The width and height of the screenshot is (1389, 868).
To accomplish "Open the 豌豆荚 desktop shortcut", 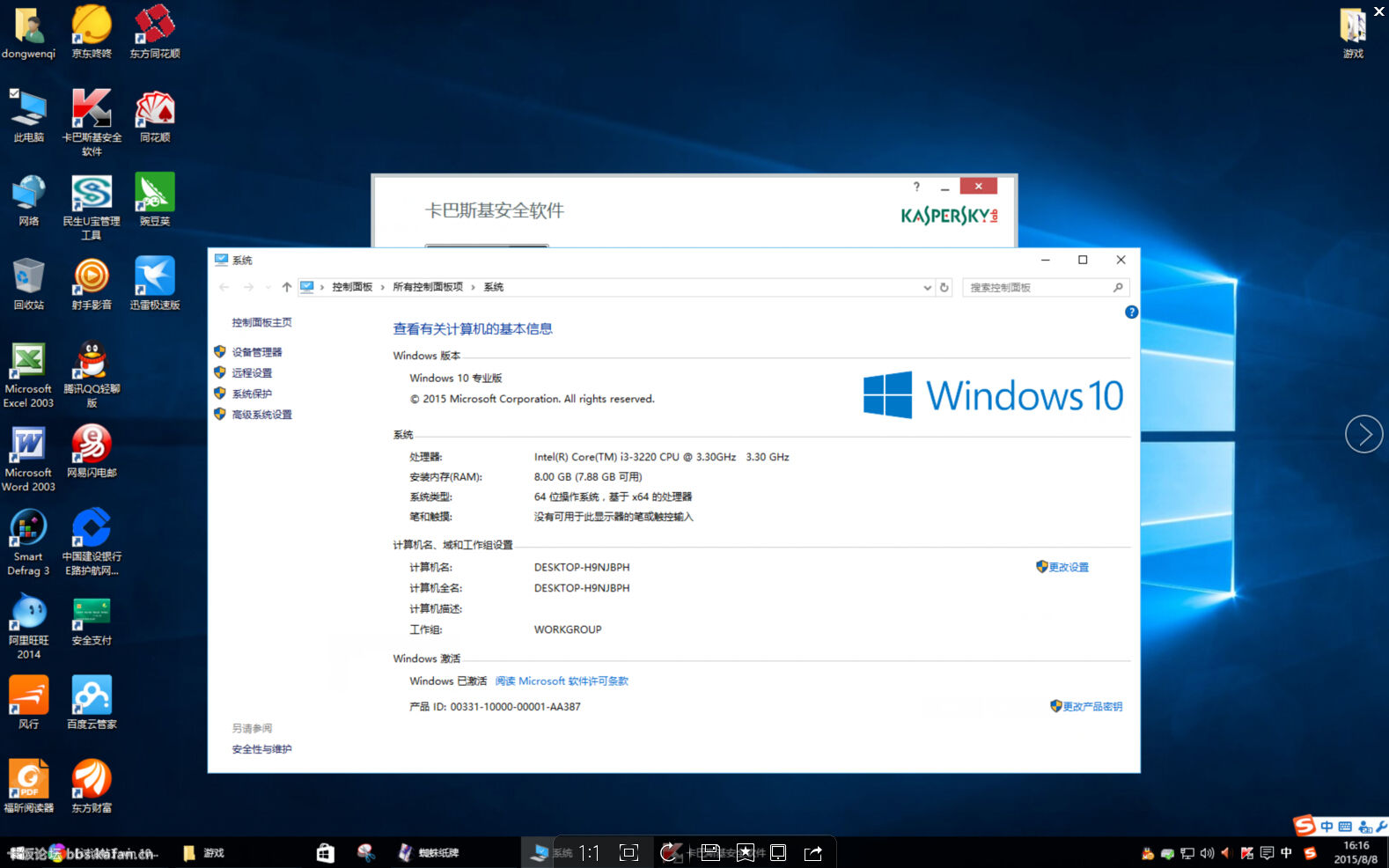I will coord(155,200).
